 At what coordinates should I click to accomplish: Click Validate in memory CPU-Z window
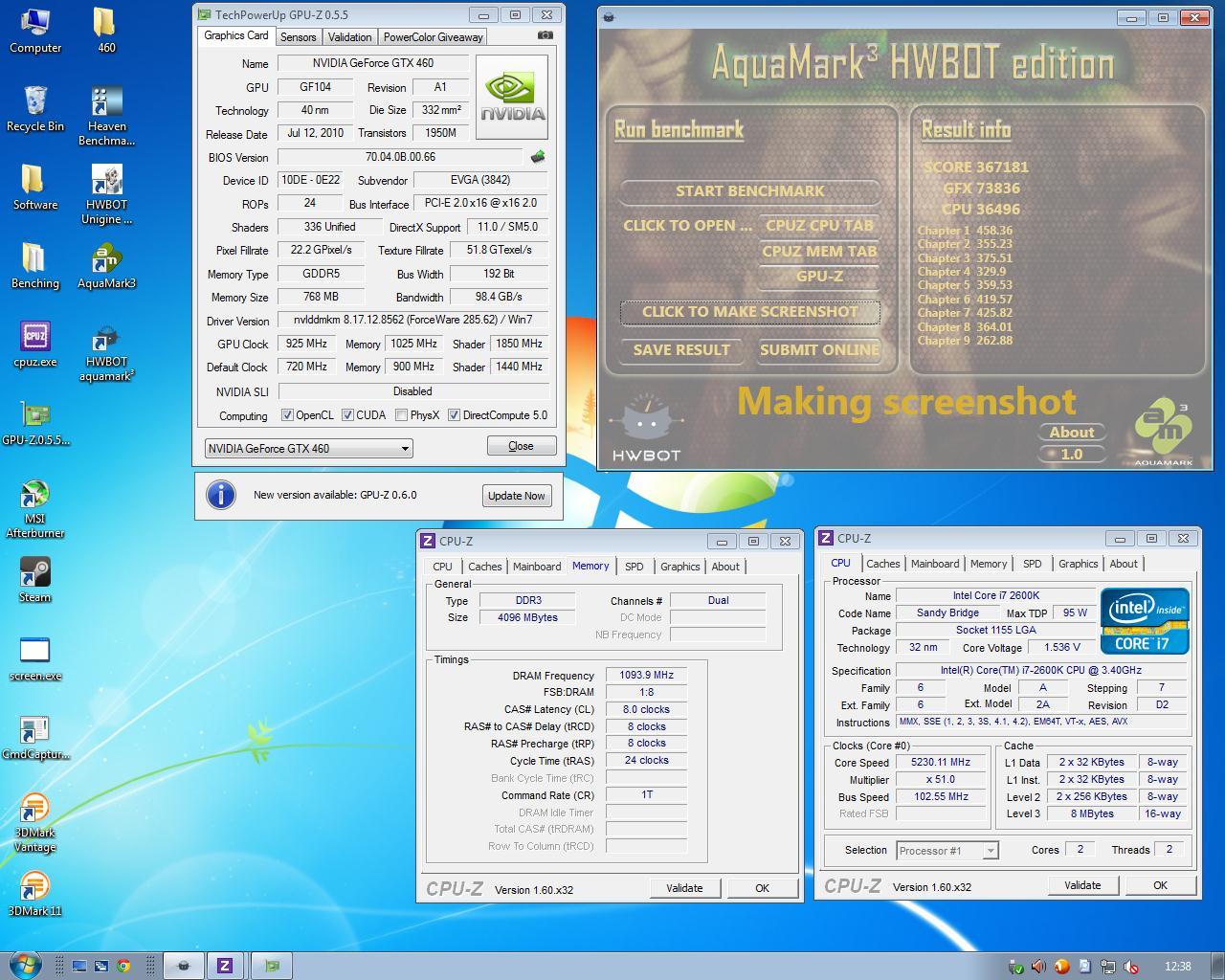coord(684,888)
